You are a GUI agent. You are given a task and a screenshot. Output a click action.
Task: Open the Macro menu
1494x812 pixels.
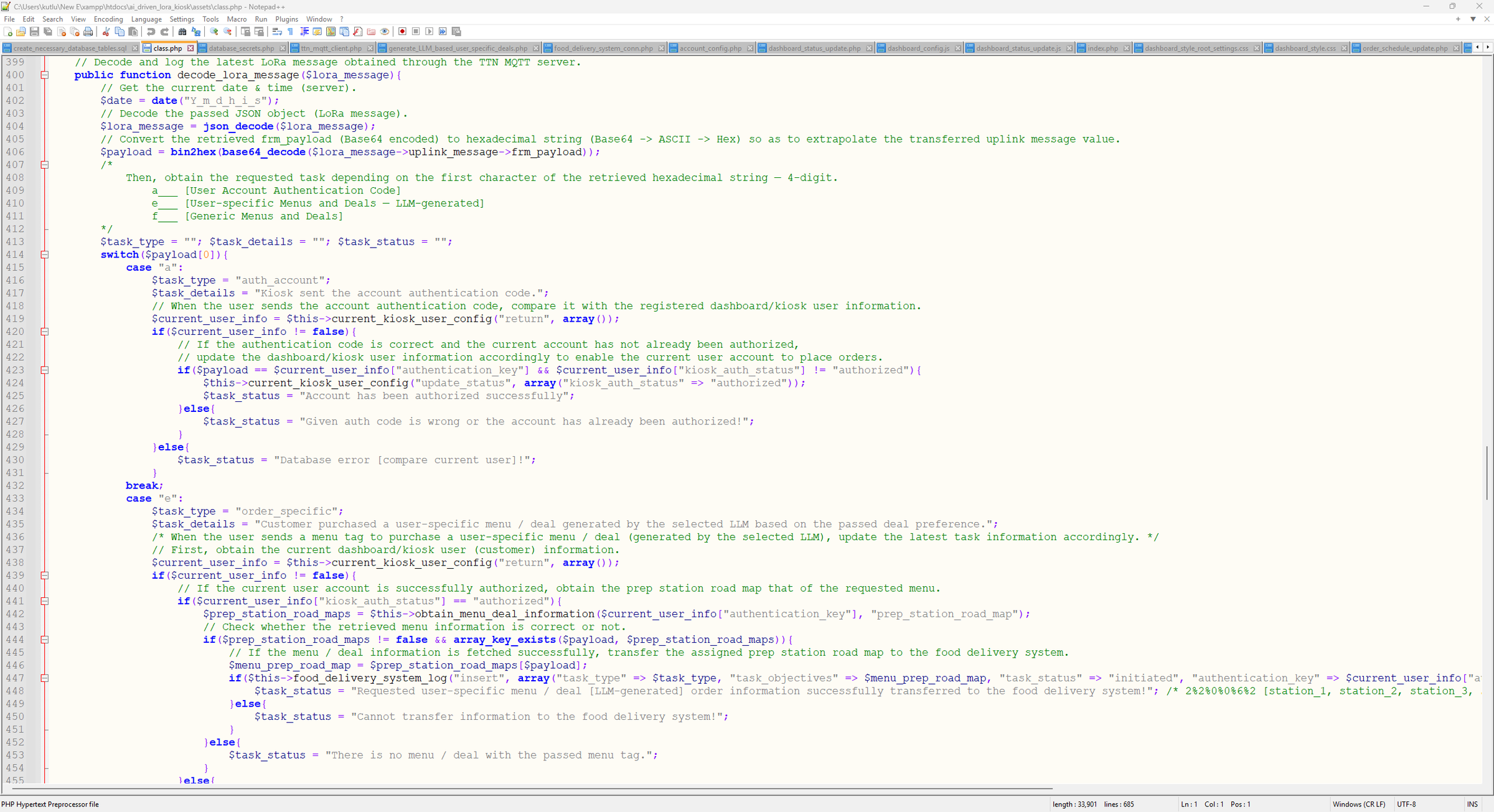pos(237,19)
